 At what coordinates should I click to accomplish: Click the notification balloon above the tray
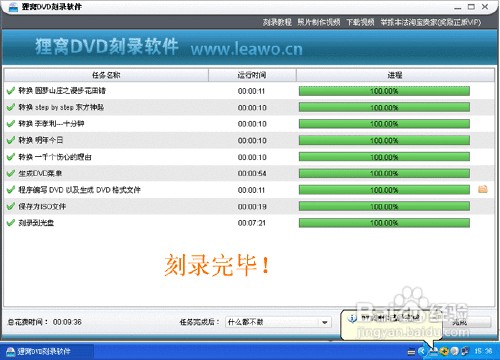[391, 325]
